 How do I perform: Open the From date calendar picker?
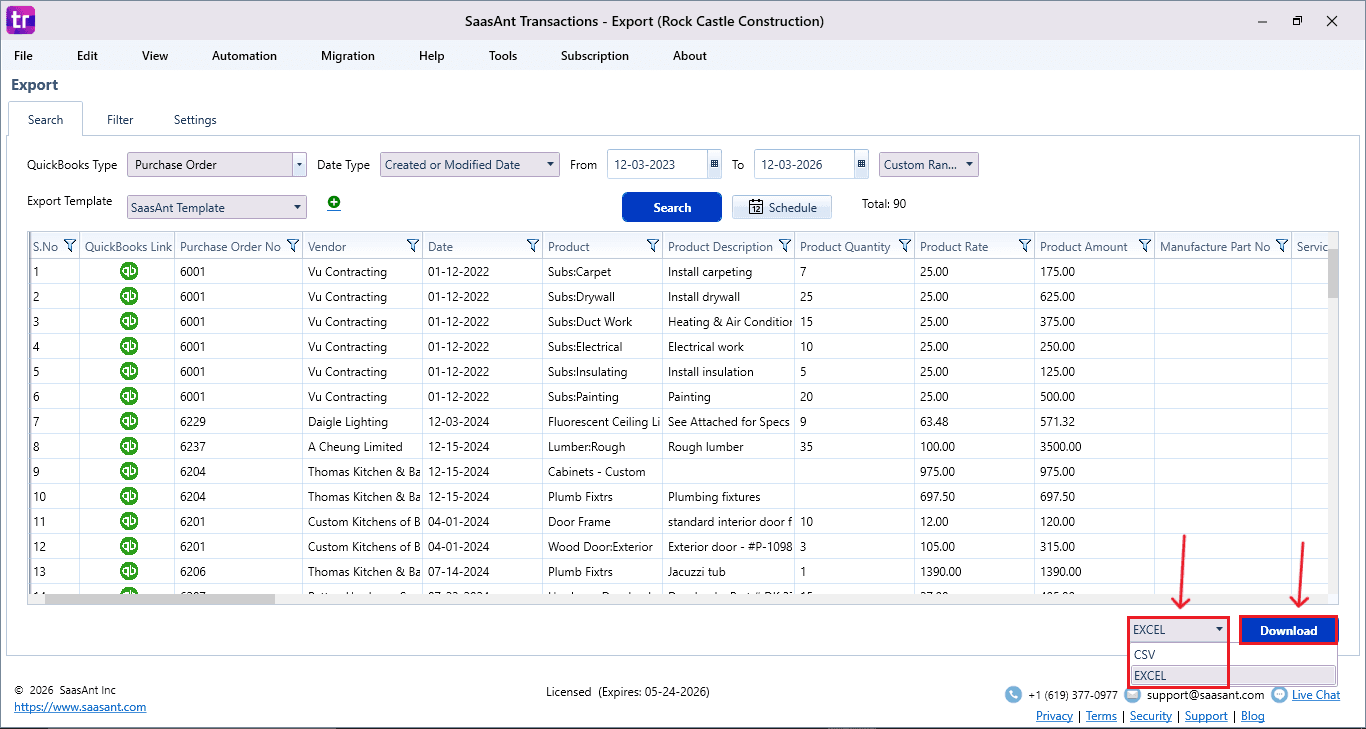(x=713, y=164)
